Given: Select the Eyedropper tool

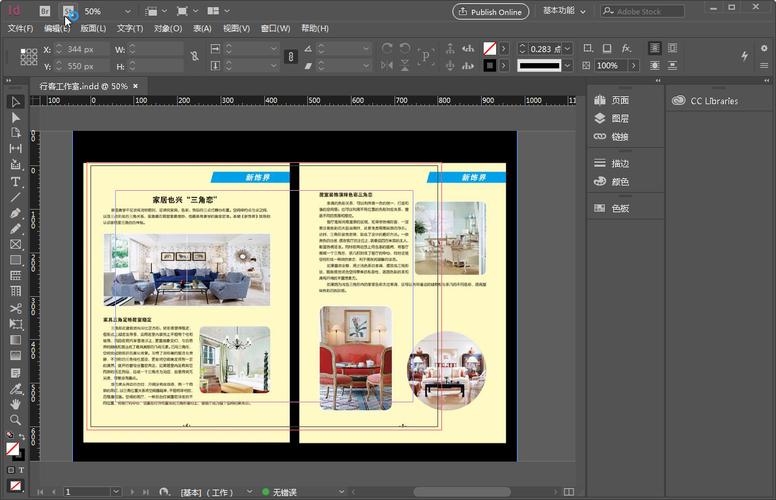Looking at the screenshot, I should 15,389.
